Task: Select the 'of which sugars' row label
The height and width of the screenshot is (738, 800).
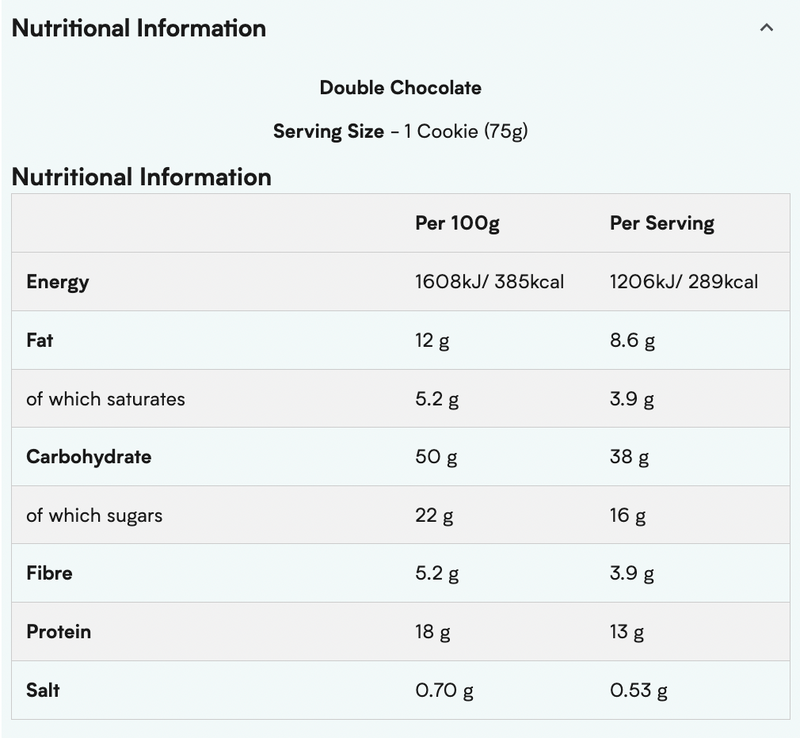Action: pyautogui.click(x=94, y=516)
